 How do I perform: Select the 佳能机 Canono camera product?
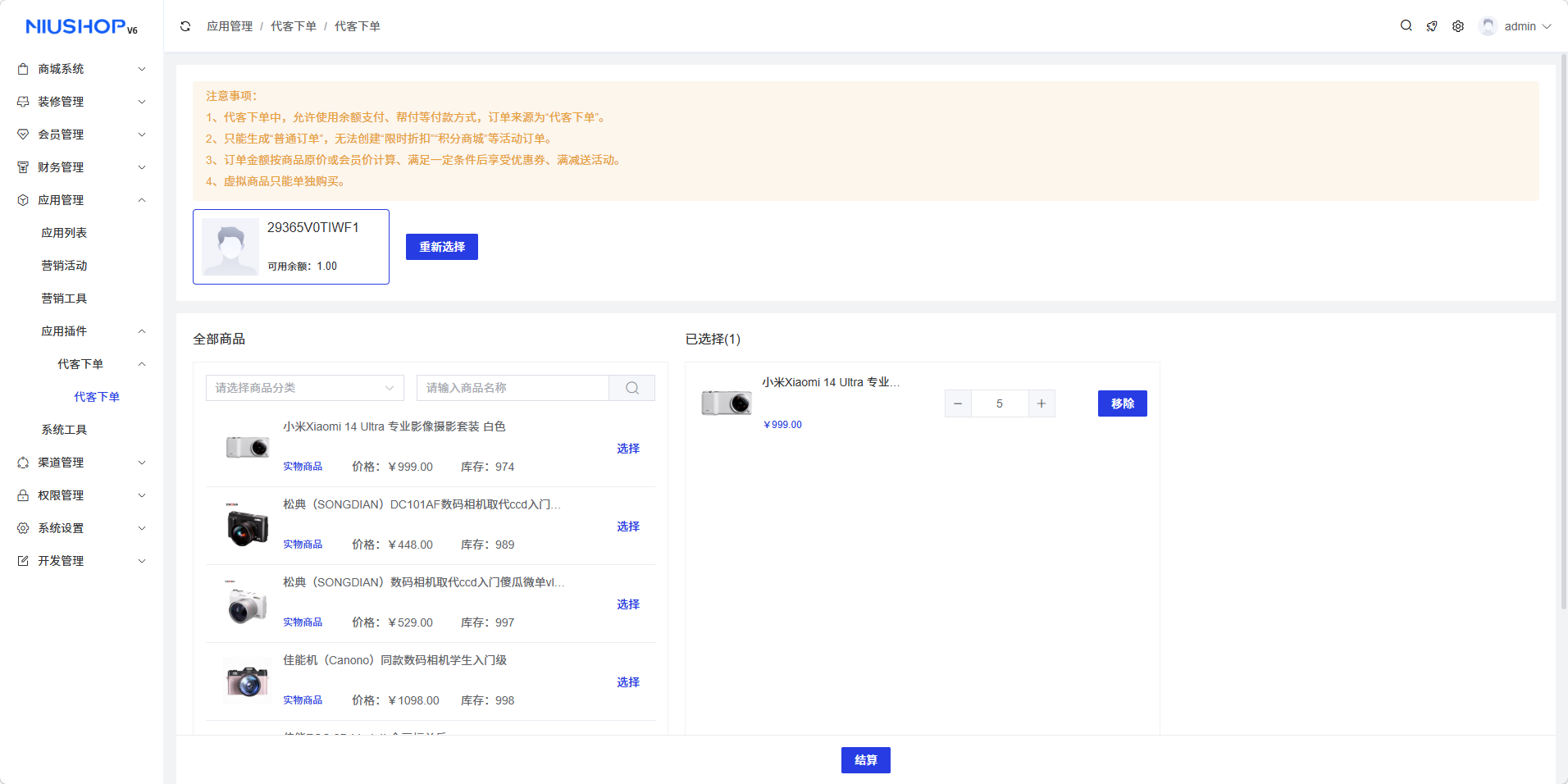pos(628,682)
